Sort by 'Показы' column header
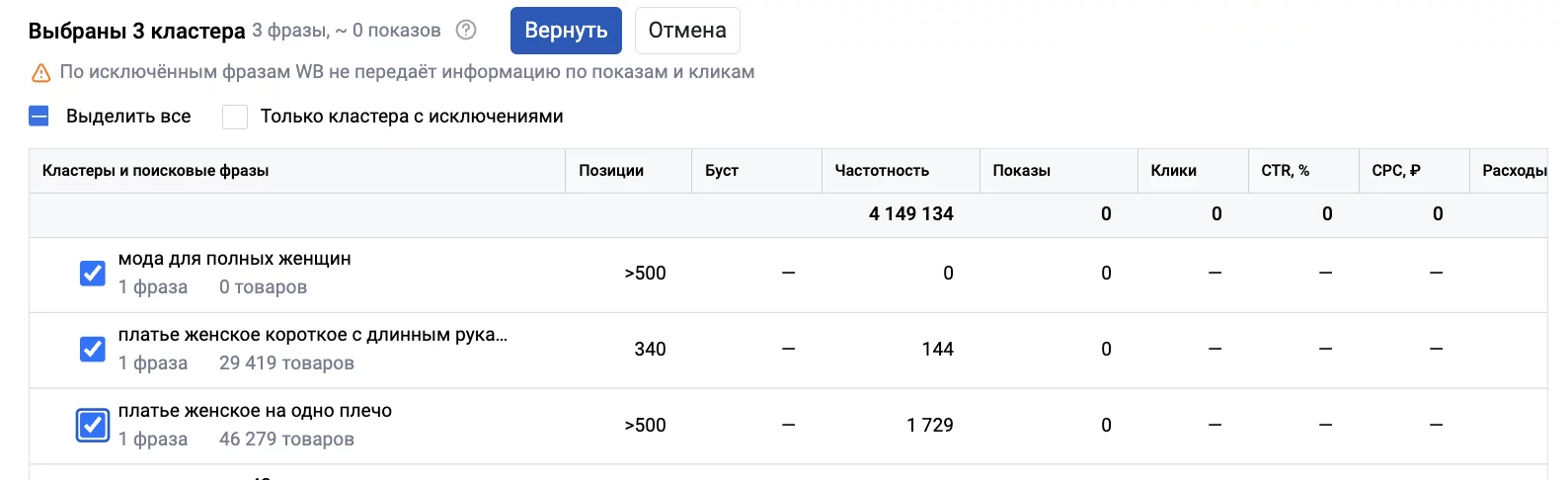This screenshot has width=1568, height=480. point(1022,171)
